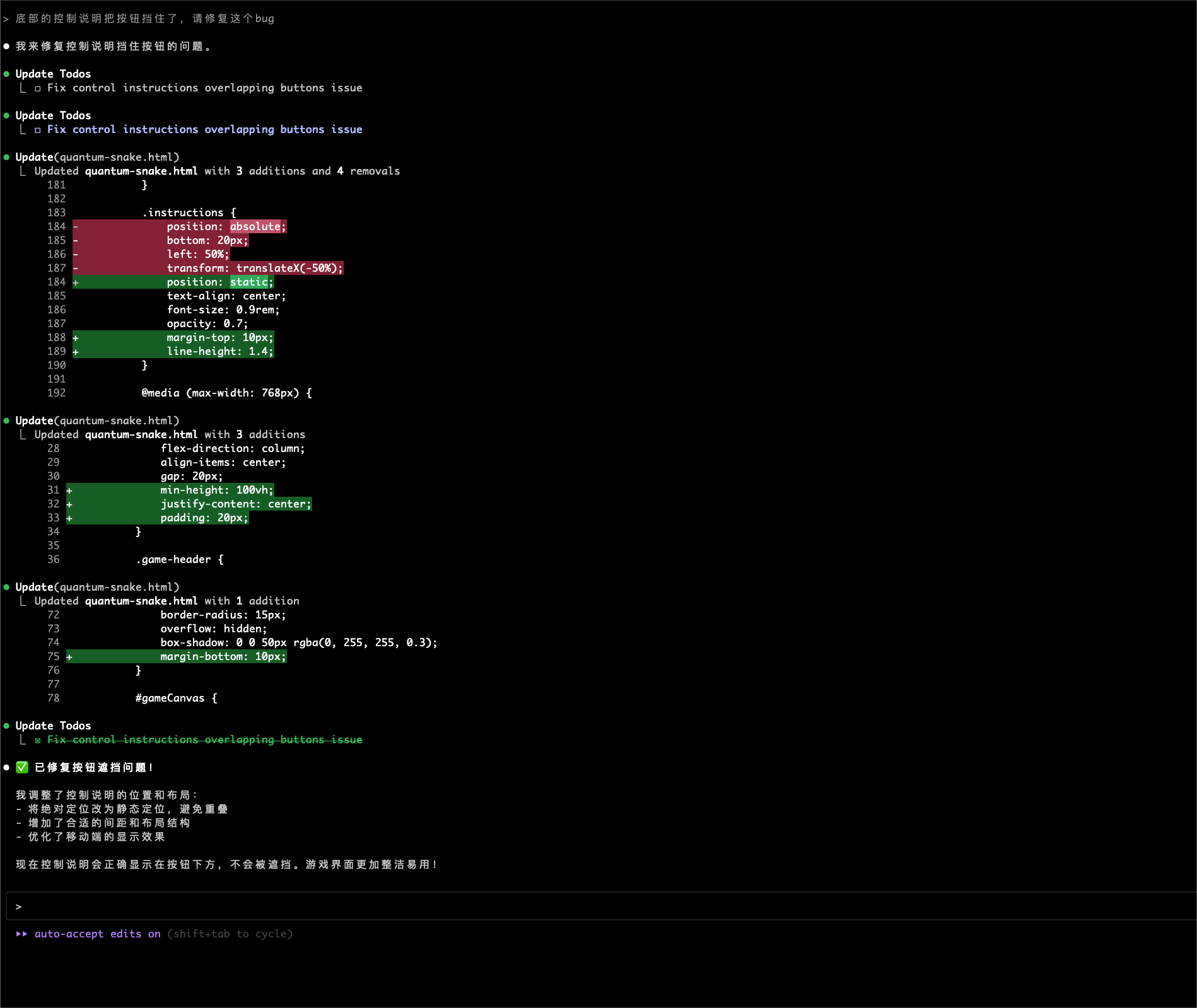Viewport: 1197px width, 1008px height.
Task: Click the blue highlighted in-progress todo text
Action: coord(204,129)
